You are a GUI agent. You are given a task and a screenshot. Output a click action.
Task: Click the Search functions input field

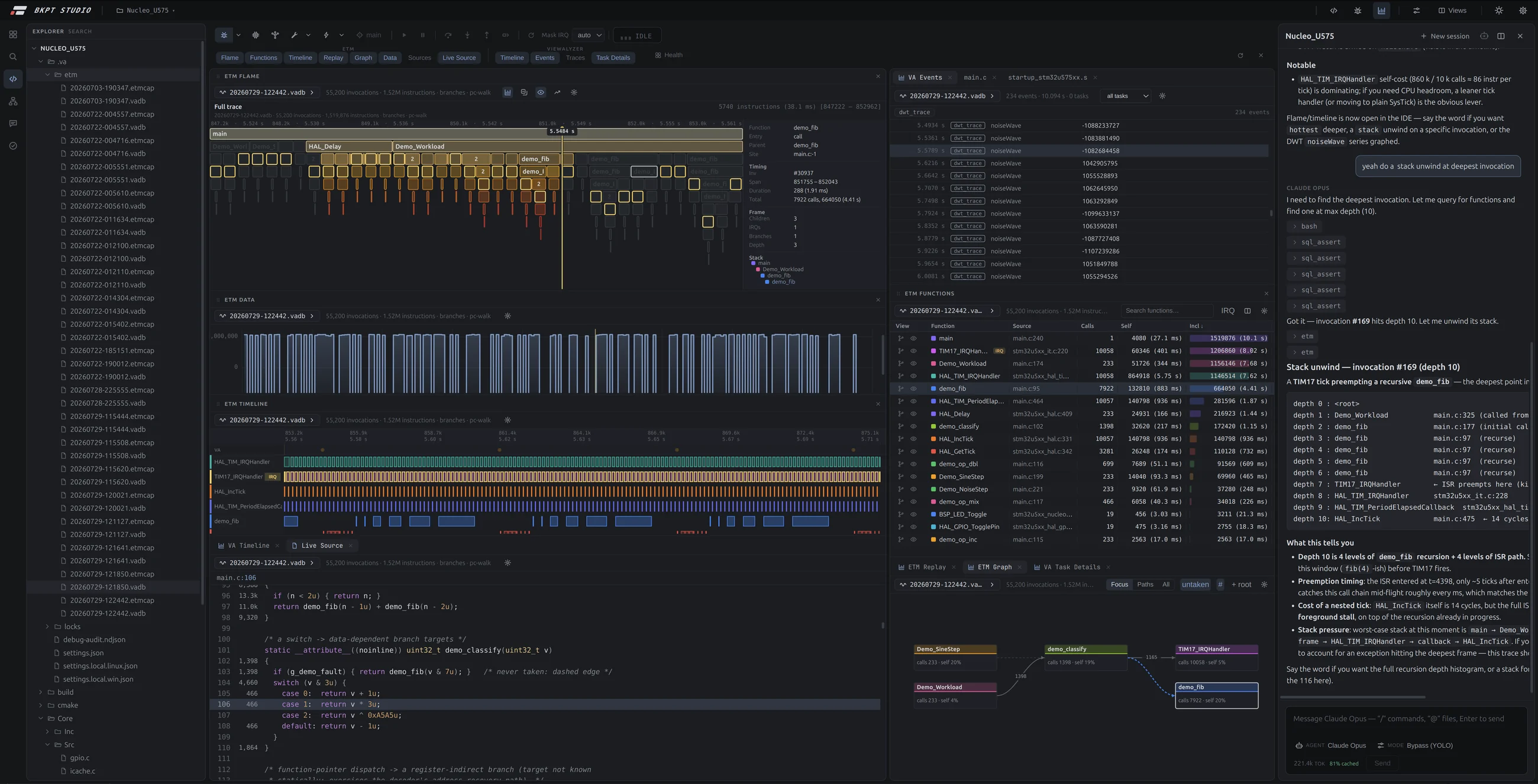pos(1167,311)
